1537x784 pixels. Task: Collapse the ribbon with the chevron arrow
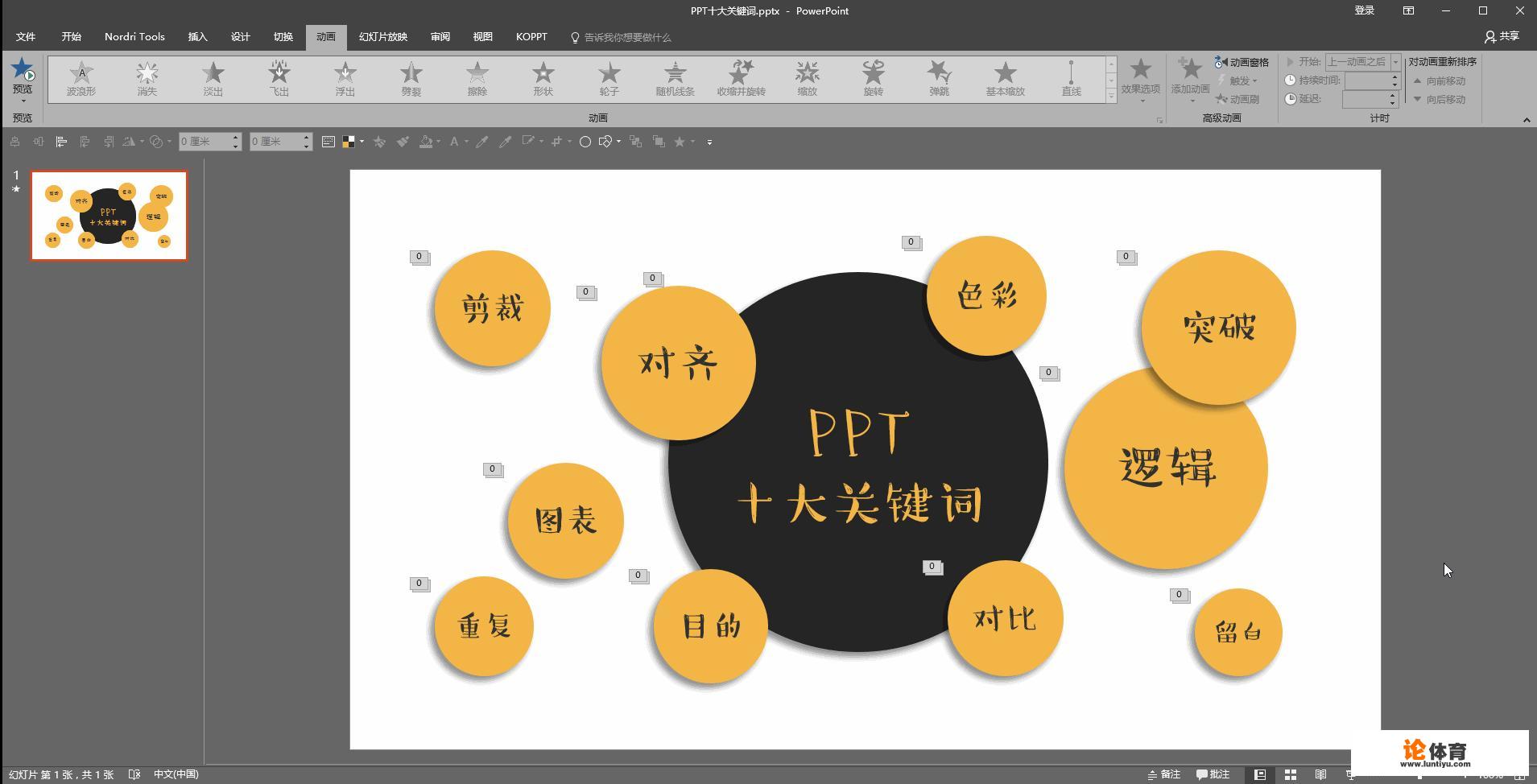1527,120
